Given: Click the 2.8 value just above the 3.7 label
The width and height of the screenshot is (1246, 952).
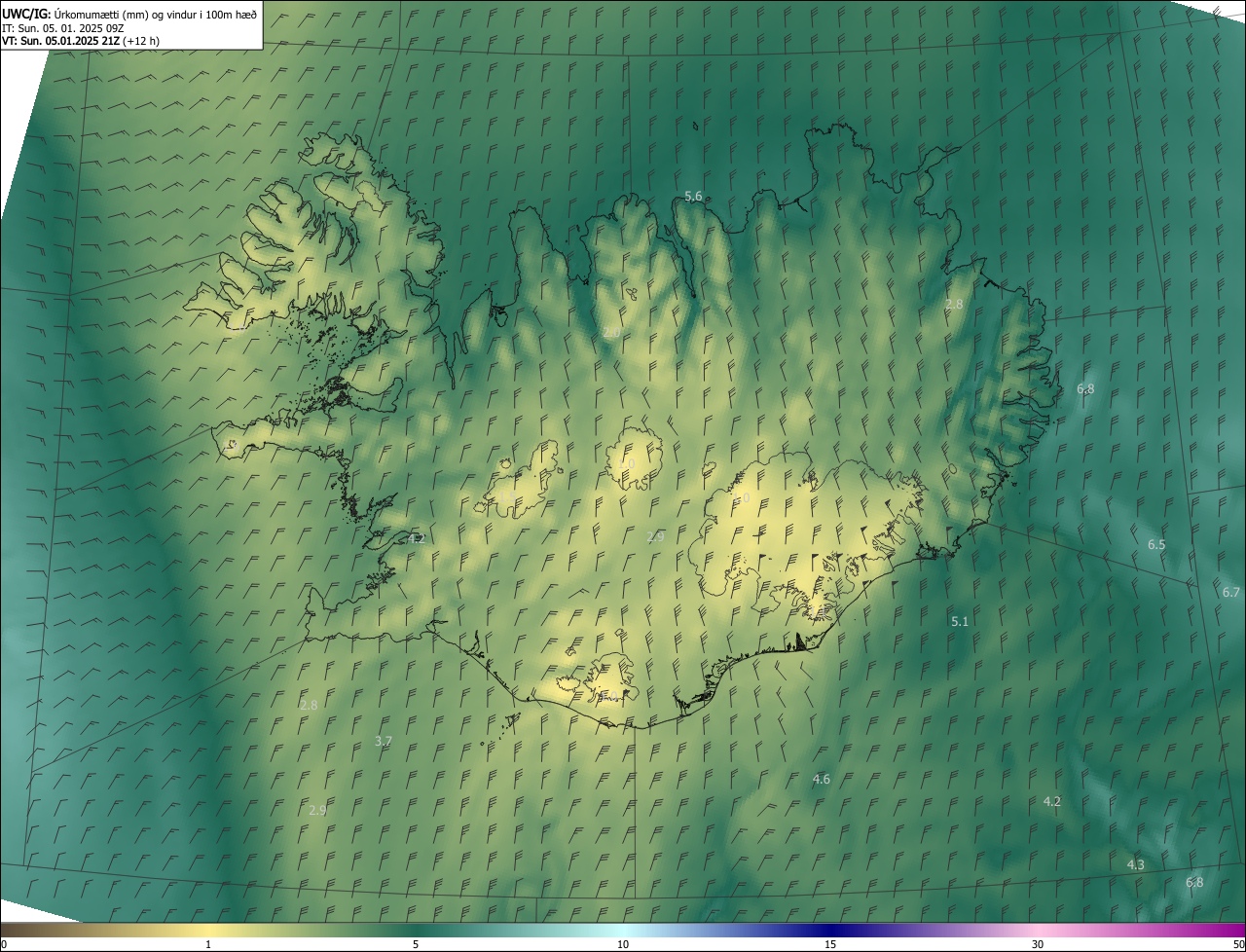Looking at the screenshot, I should tap(309, 706).
